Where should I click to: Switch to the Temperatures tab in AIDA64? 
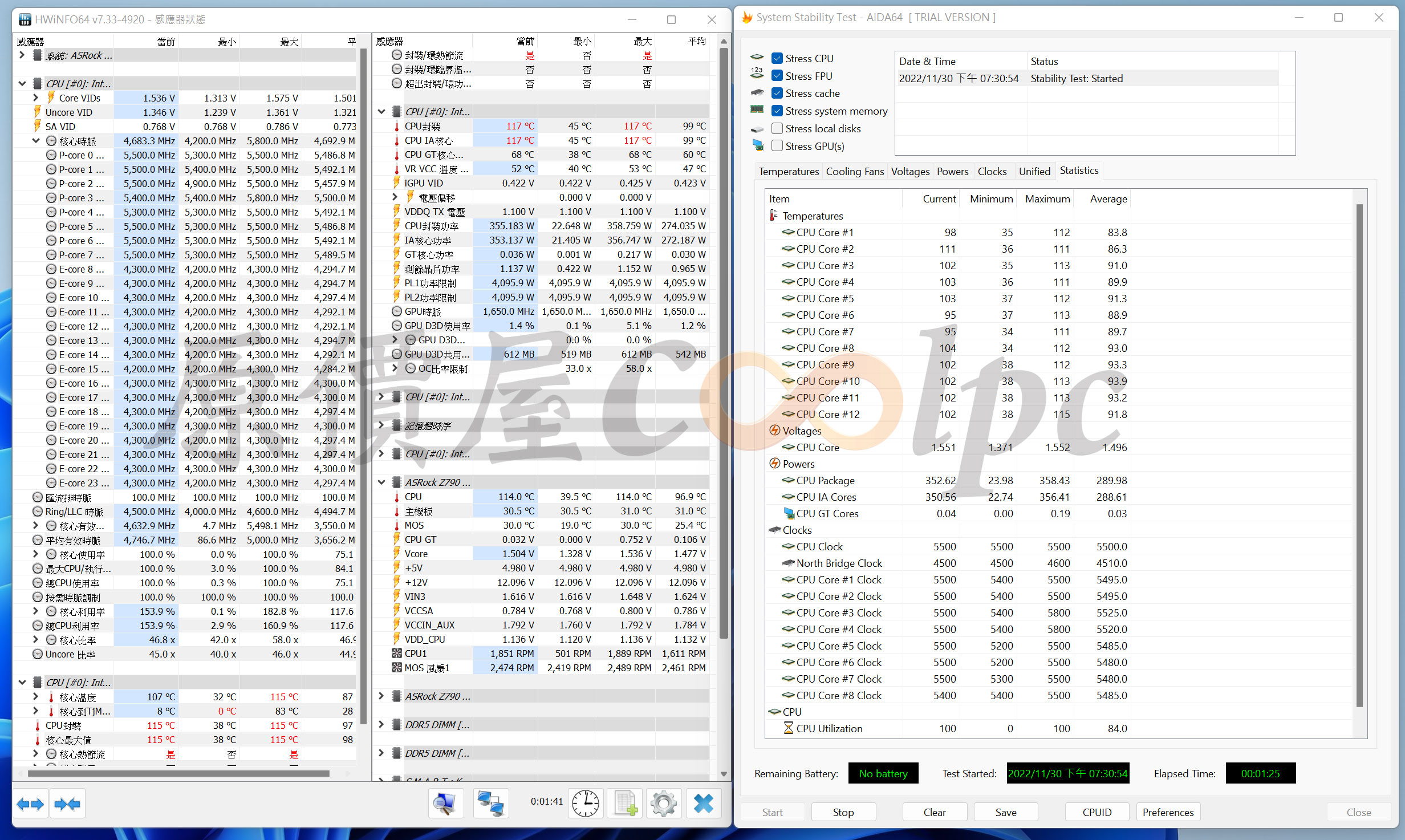pyautogui.click(x=789, y=171)
